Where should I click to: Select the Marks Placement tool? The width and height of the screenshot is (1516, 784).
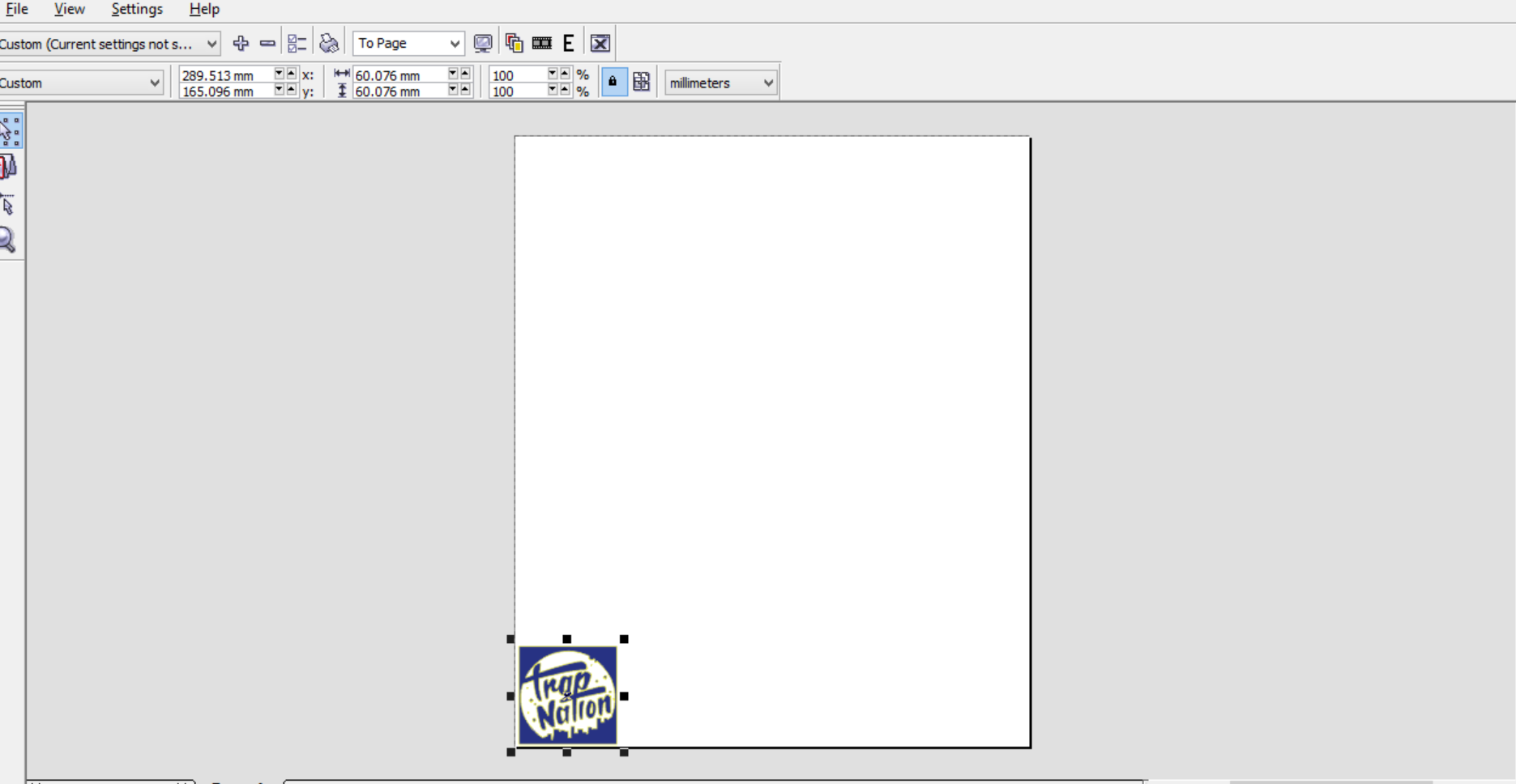pyautogui.click(x=9, y=204)
